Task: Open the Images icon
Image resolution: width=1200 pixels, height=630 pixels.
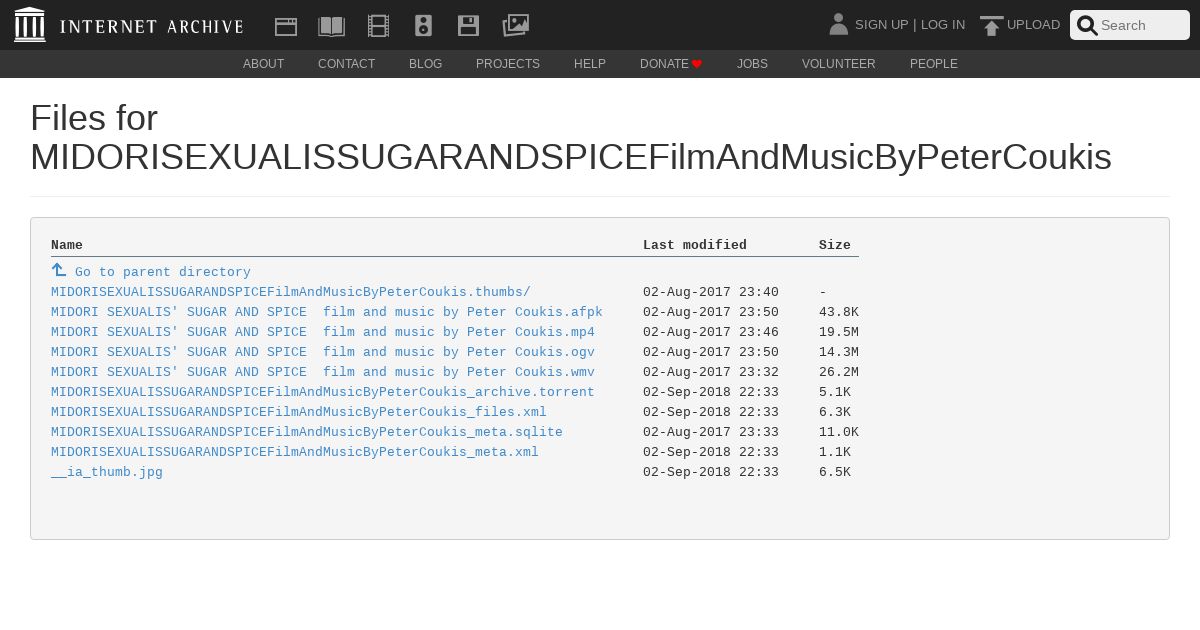Action: pyautogui.click(x=515, y=25)
